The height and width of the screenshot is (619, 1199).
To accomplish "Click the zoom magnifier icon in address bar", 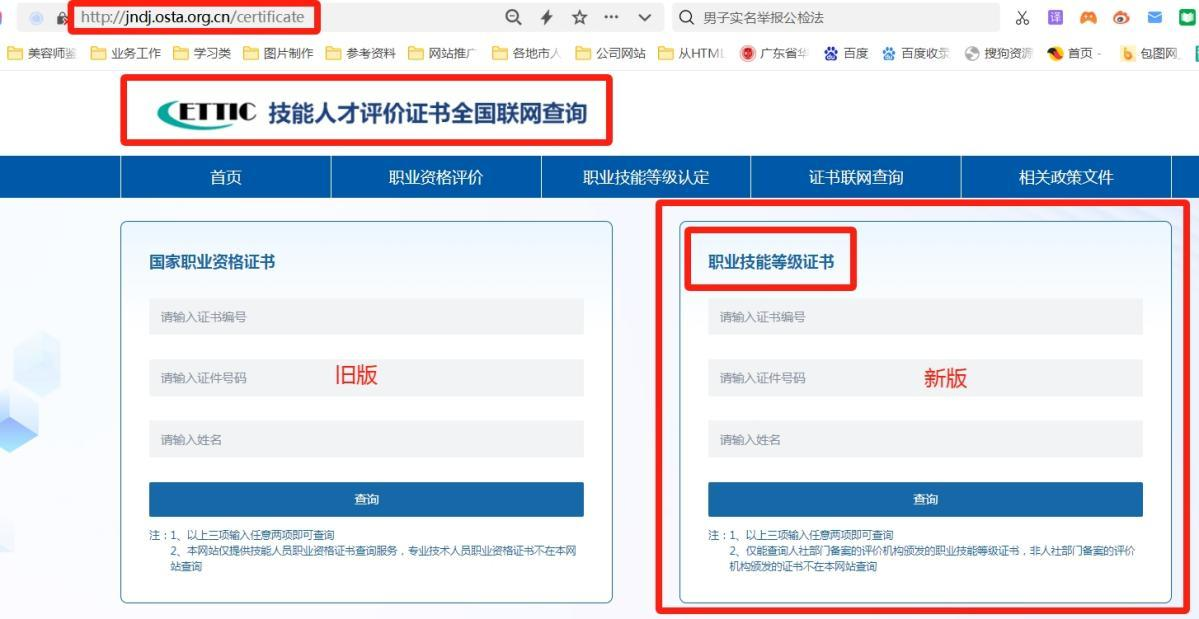I will (x=514, y=18).
